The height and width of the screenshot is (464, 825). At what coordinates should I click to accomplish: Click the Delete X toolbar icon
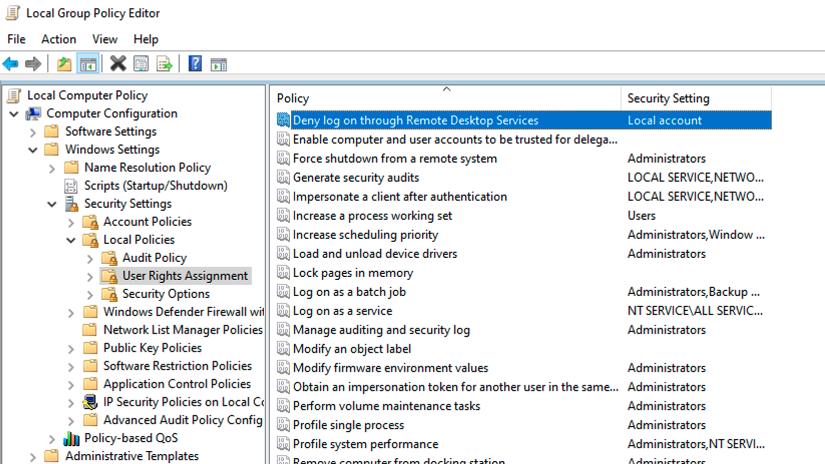click(x=118, y=64)
